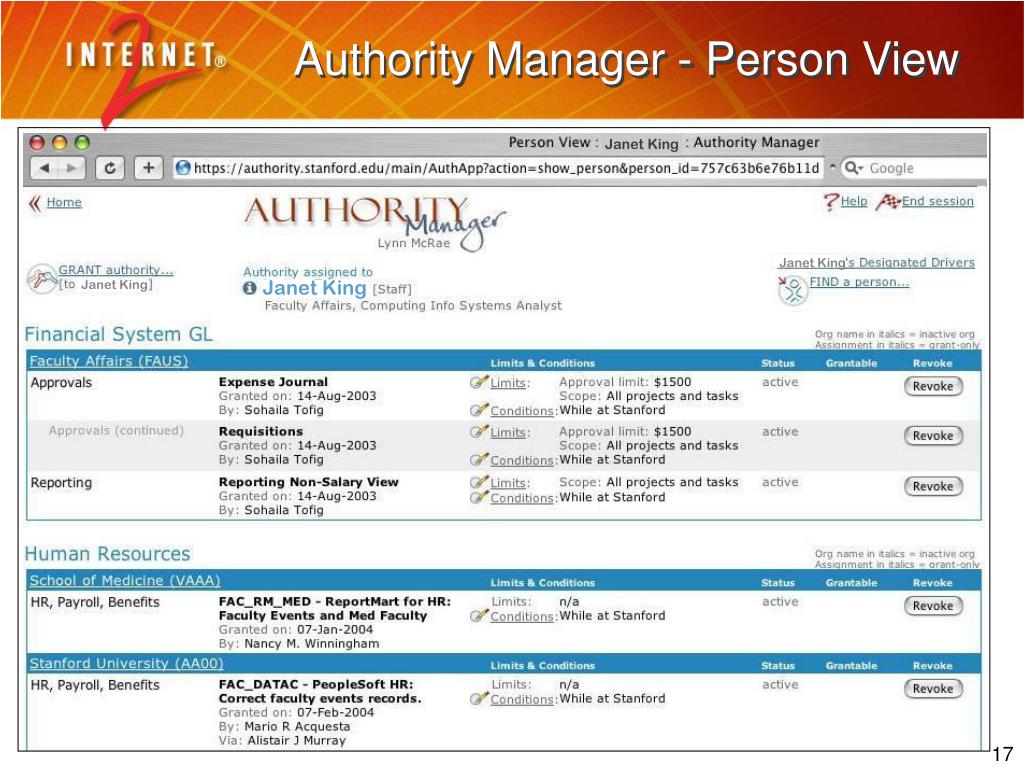The height and width of the screenshot is (768, 1024).
Task: Revoke the FAC_RM_MED ReportMart authority
Action: (x=933, y=606)
